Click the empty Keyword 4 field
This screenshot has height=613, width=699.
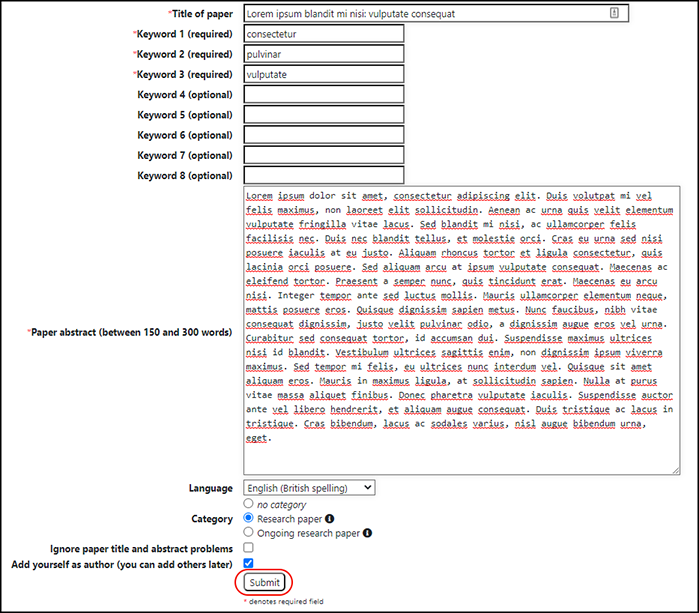(324, 95)
